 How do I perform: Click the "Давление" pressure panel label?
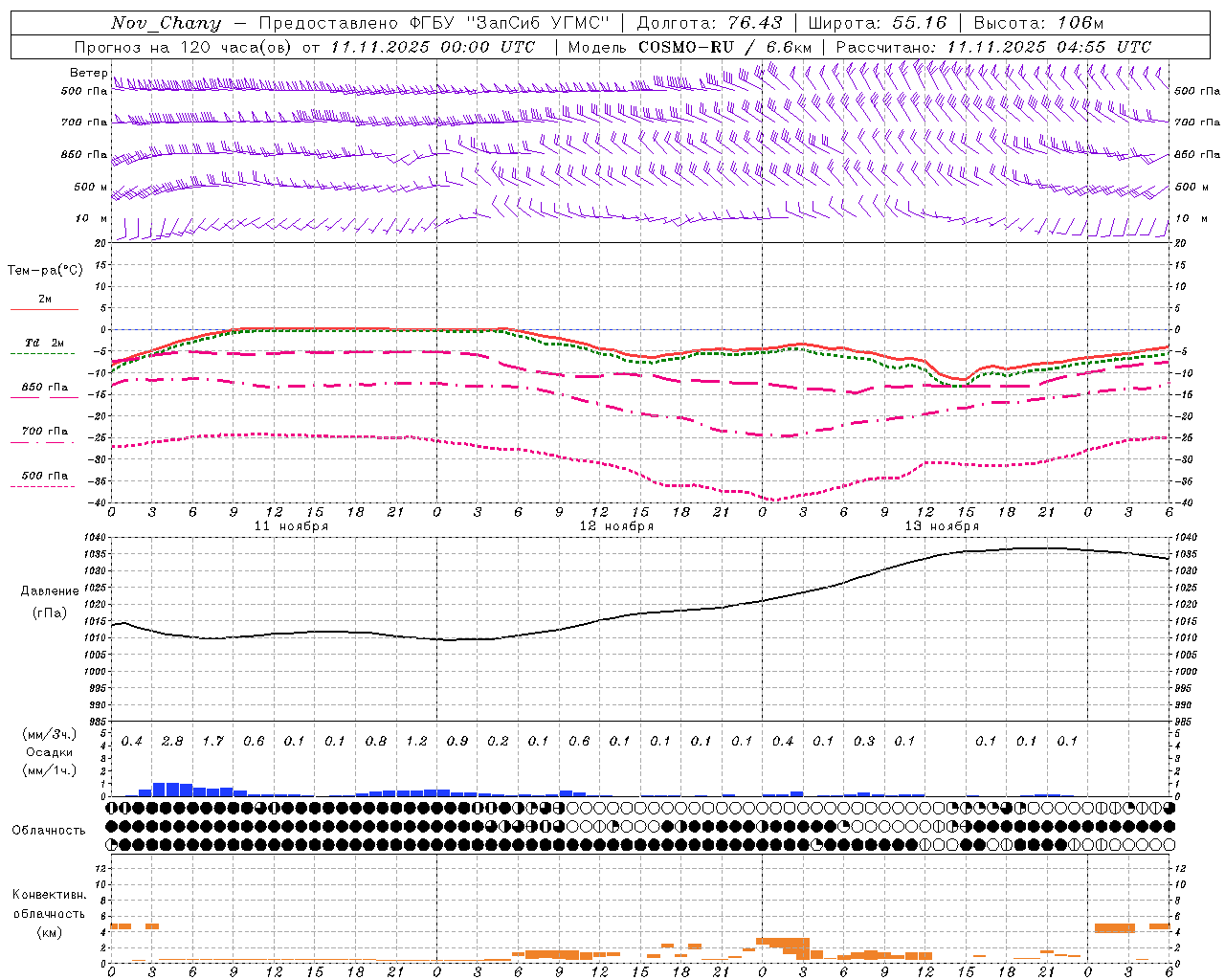50,591
